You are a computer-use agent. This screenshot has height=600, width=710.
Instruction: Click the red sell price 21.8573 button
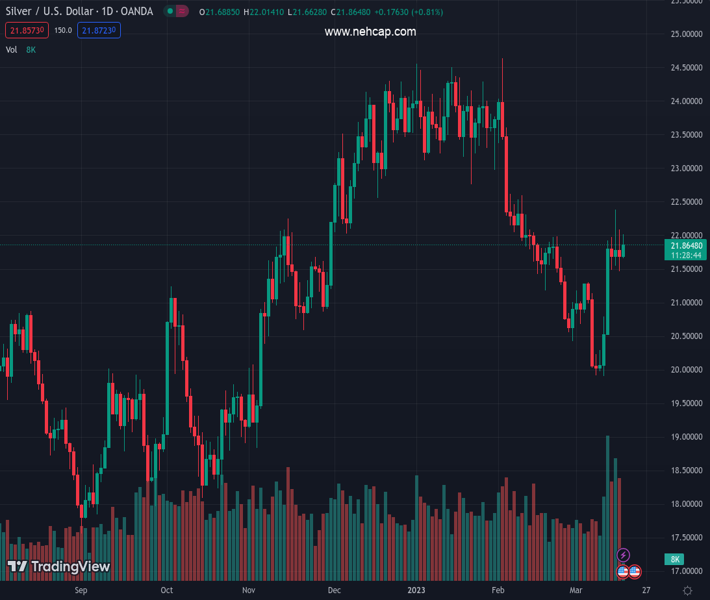(26, 30)
